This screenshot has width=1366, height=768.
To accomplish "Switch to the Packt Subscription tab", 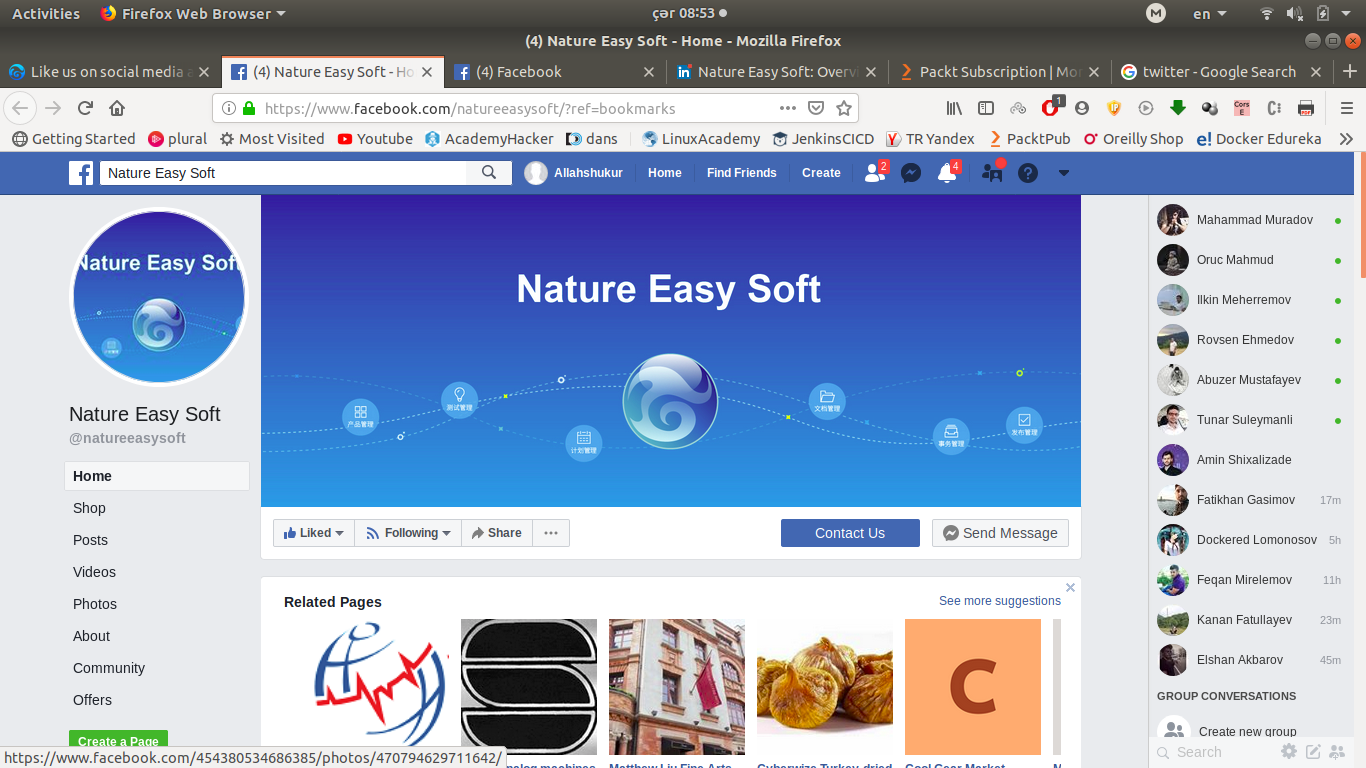I will click(998, 72).
